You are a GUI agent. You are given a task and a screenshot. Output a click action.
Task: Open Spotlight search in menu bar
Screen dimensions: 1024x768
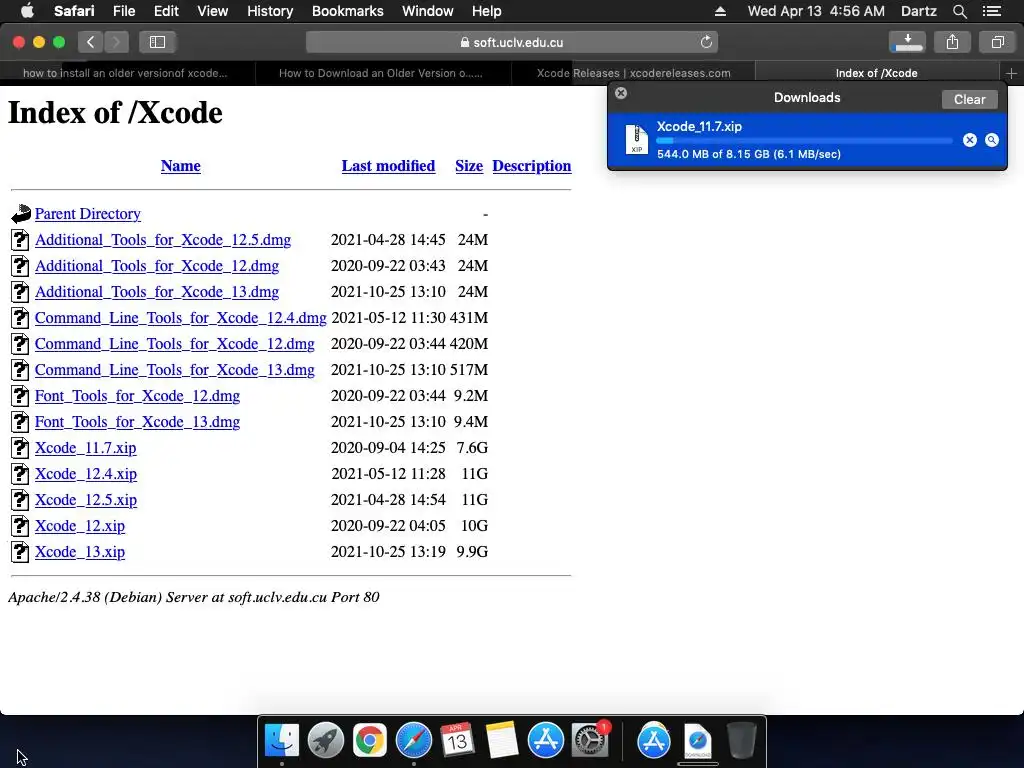(x=959, y=11)
